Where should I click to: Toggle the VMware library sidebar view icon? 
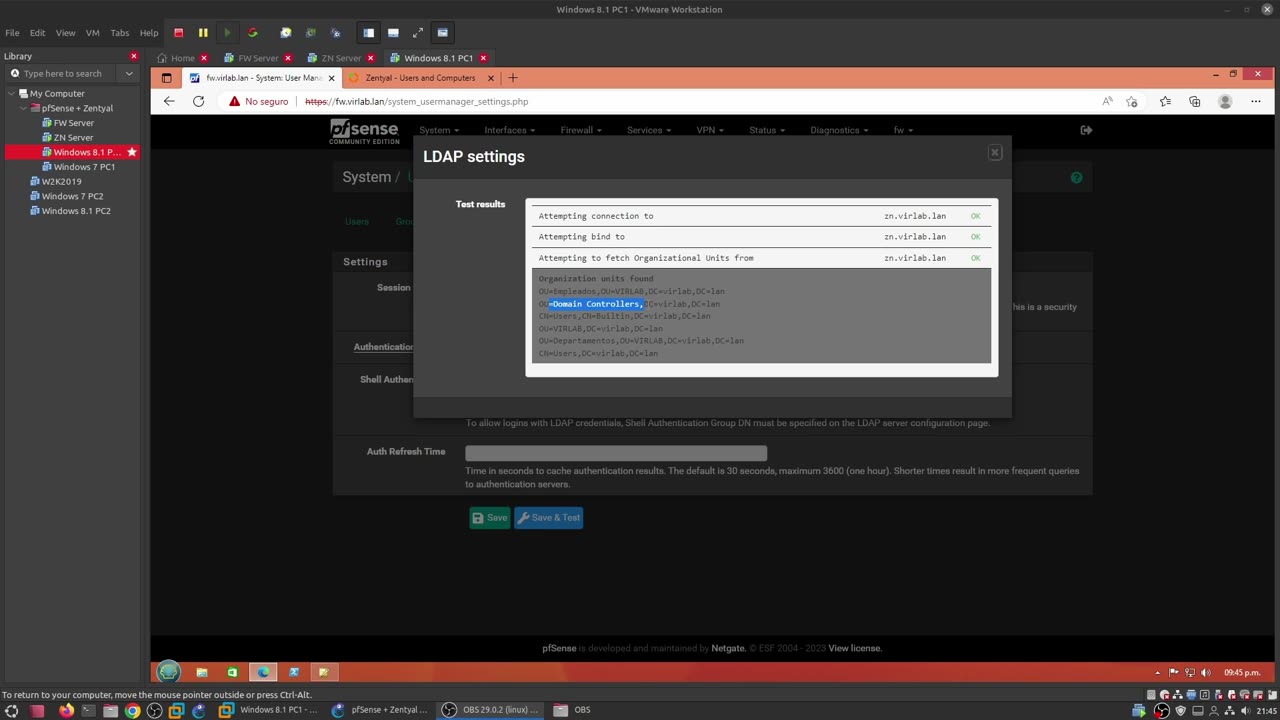[368, 33]
